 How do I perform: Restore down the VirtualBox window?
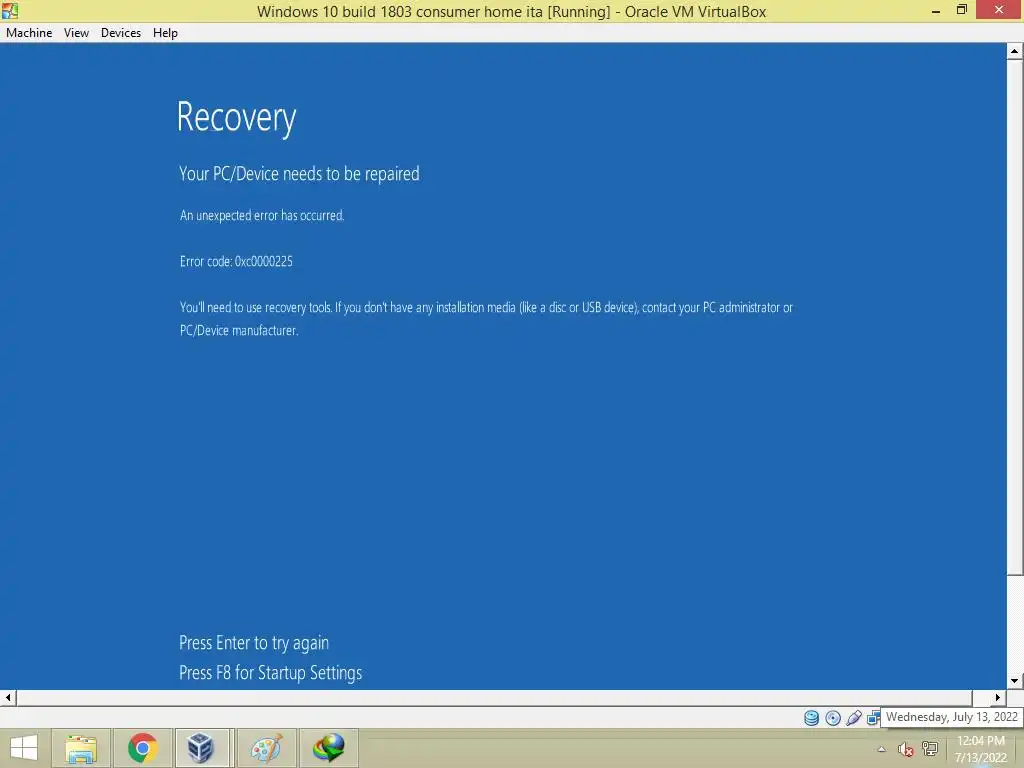961,10
